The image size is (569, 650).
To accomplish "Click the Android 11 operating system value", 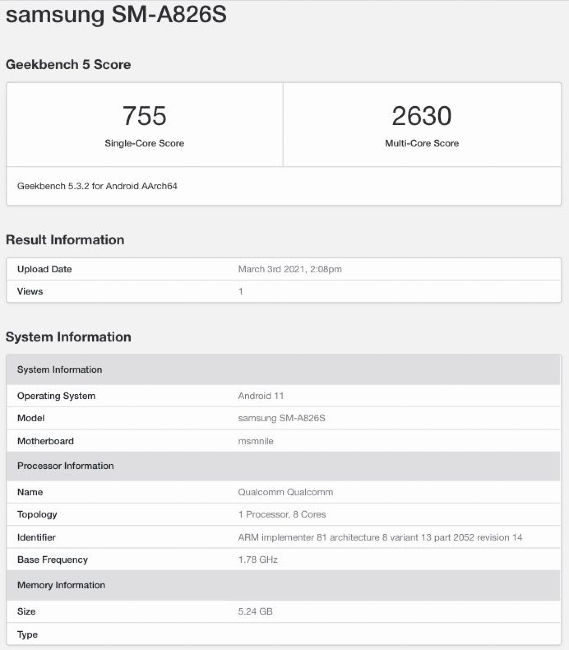I will 261,396.
